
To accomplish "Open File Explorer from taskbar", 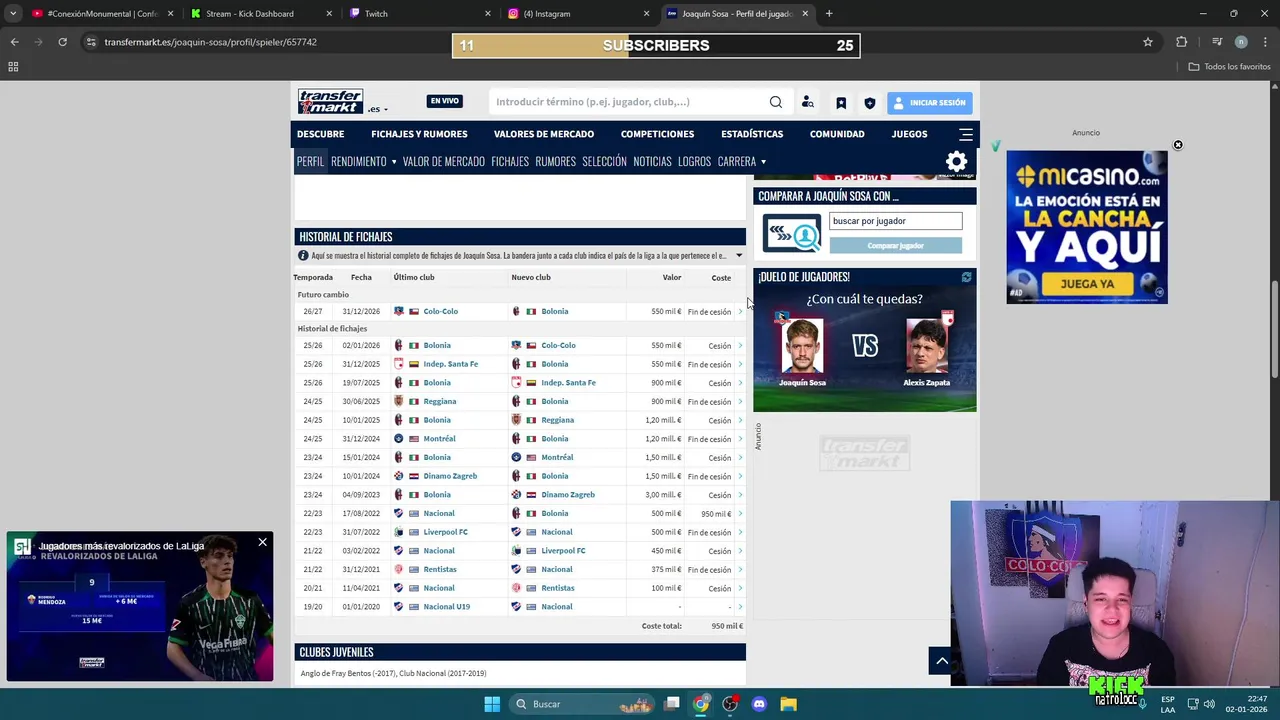I will [x=788, y=704].
